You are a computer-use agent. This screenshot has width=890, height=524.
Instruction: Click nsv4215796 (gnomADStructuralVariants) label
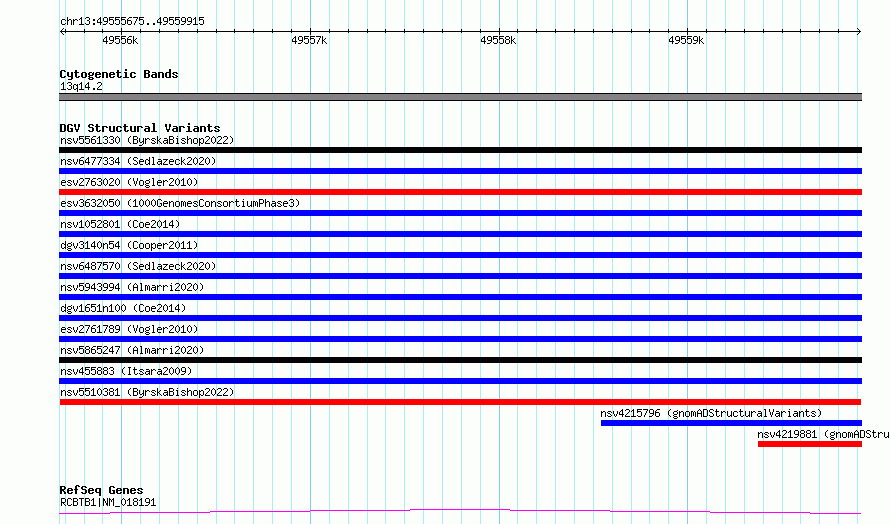pos(711,413)
